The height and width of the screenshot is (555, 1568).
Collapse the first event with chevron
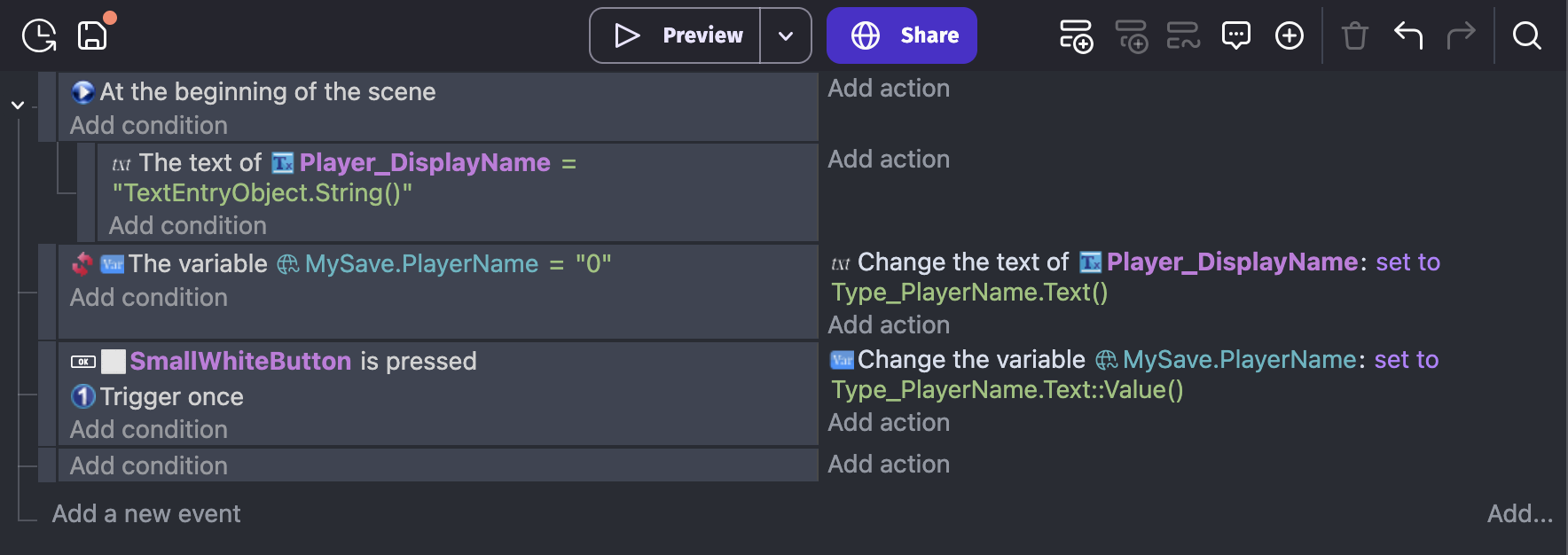pos(18,105)
